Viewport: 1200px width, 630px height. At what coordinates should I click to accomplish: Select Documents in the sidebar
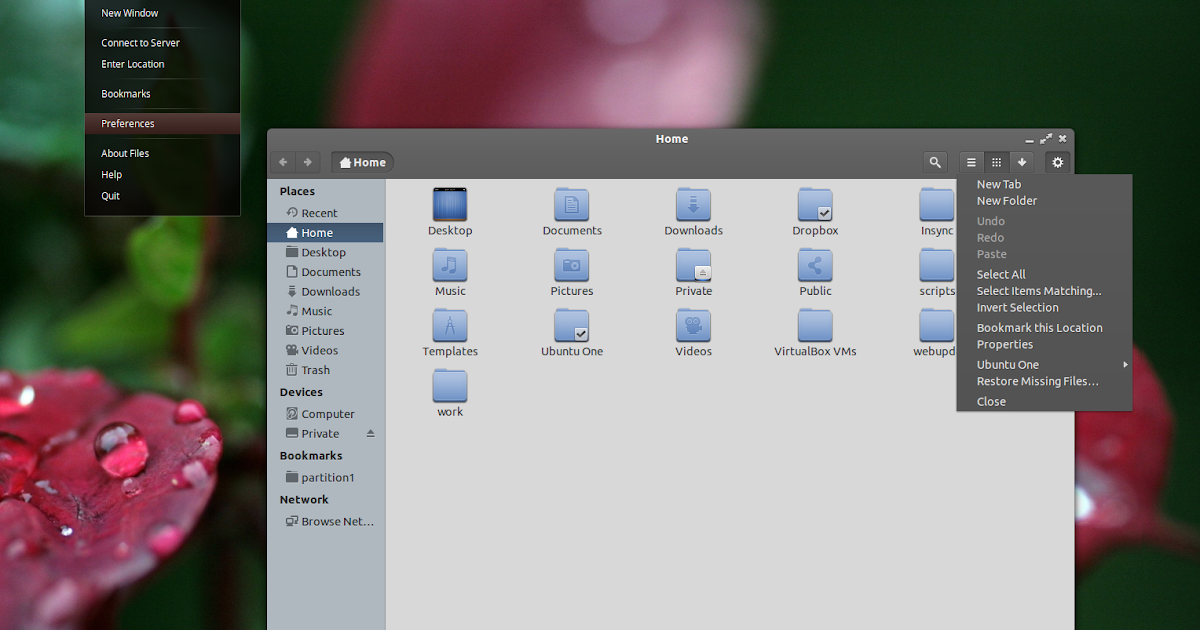[x=326, y=272]
